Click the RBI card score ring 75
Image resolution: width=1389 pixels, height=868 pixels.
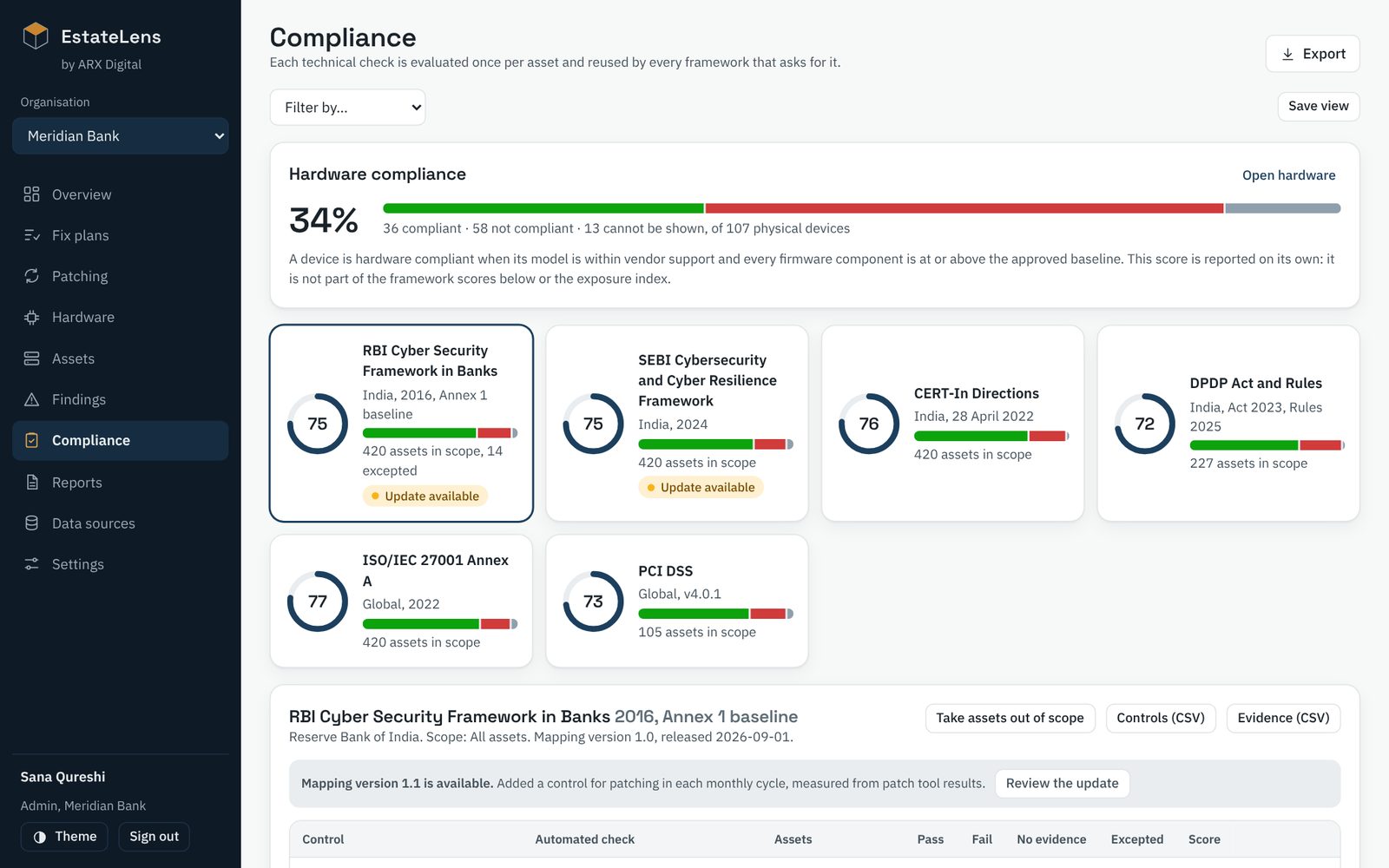click(x=318, y=424)
